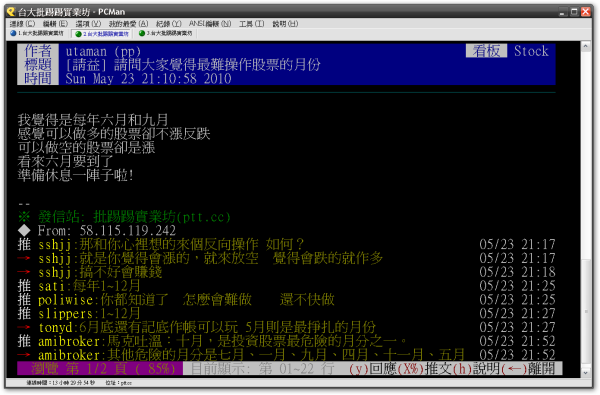Open the 說明 (H) menu

pos(285,24)
